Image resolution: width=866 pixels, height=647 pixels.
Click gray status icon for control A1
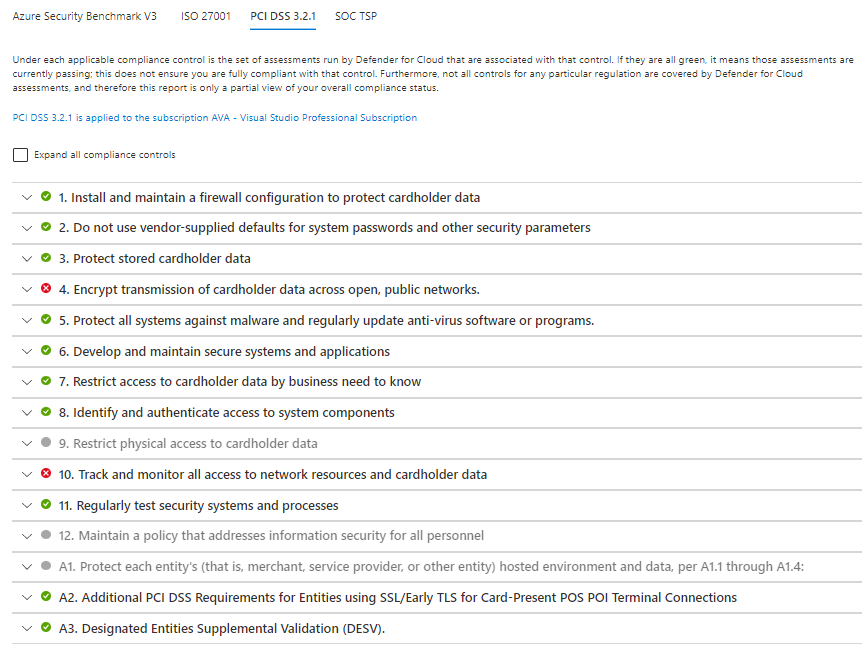pos(46,566)
